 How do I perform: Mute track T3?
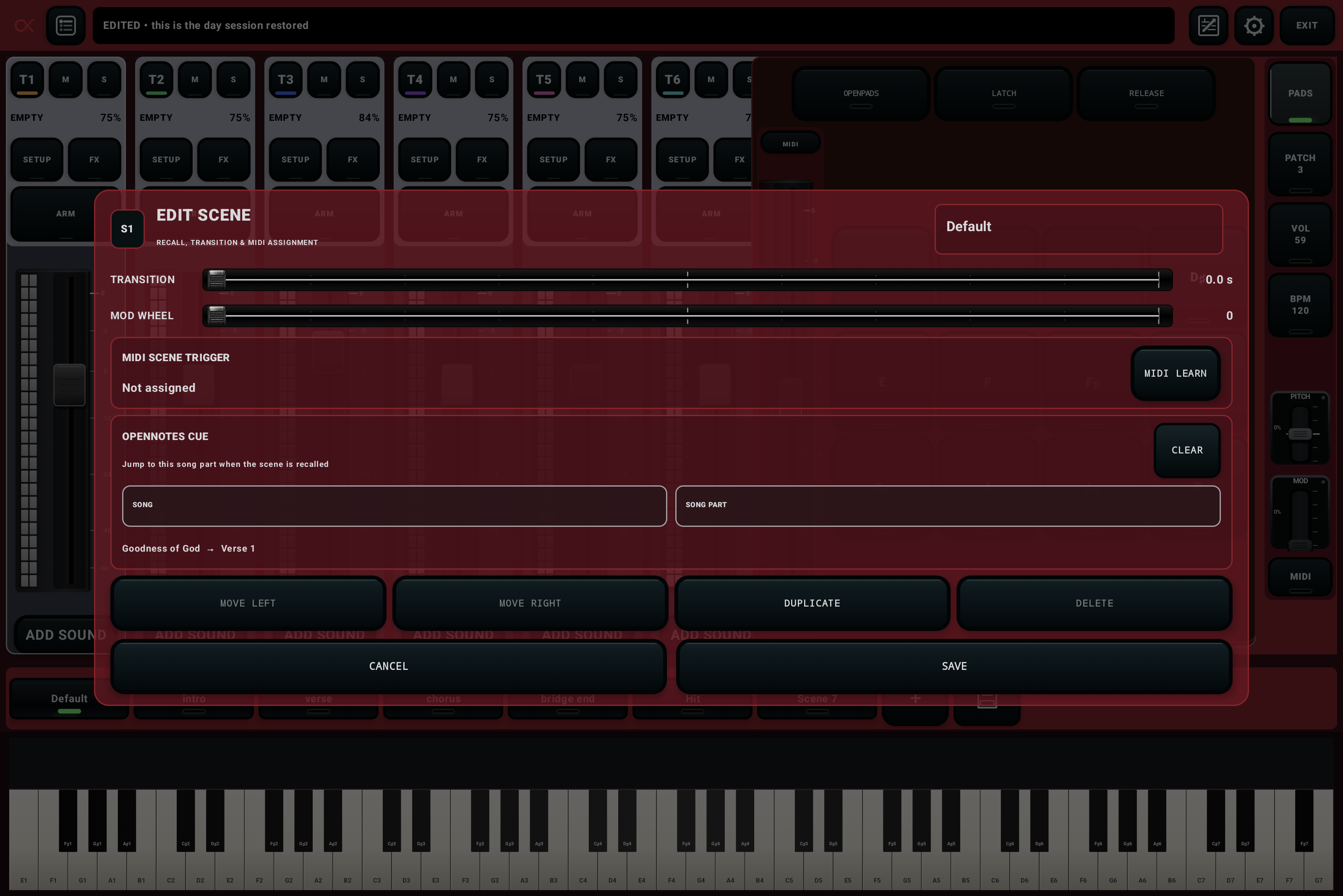[x=324, y=79]
